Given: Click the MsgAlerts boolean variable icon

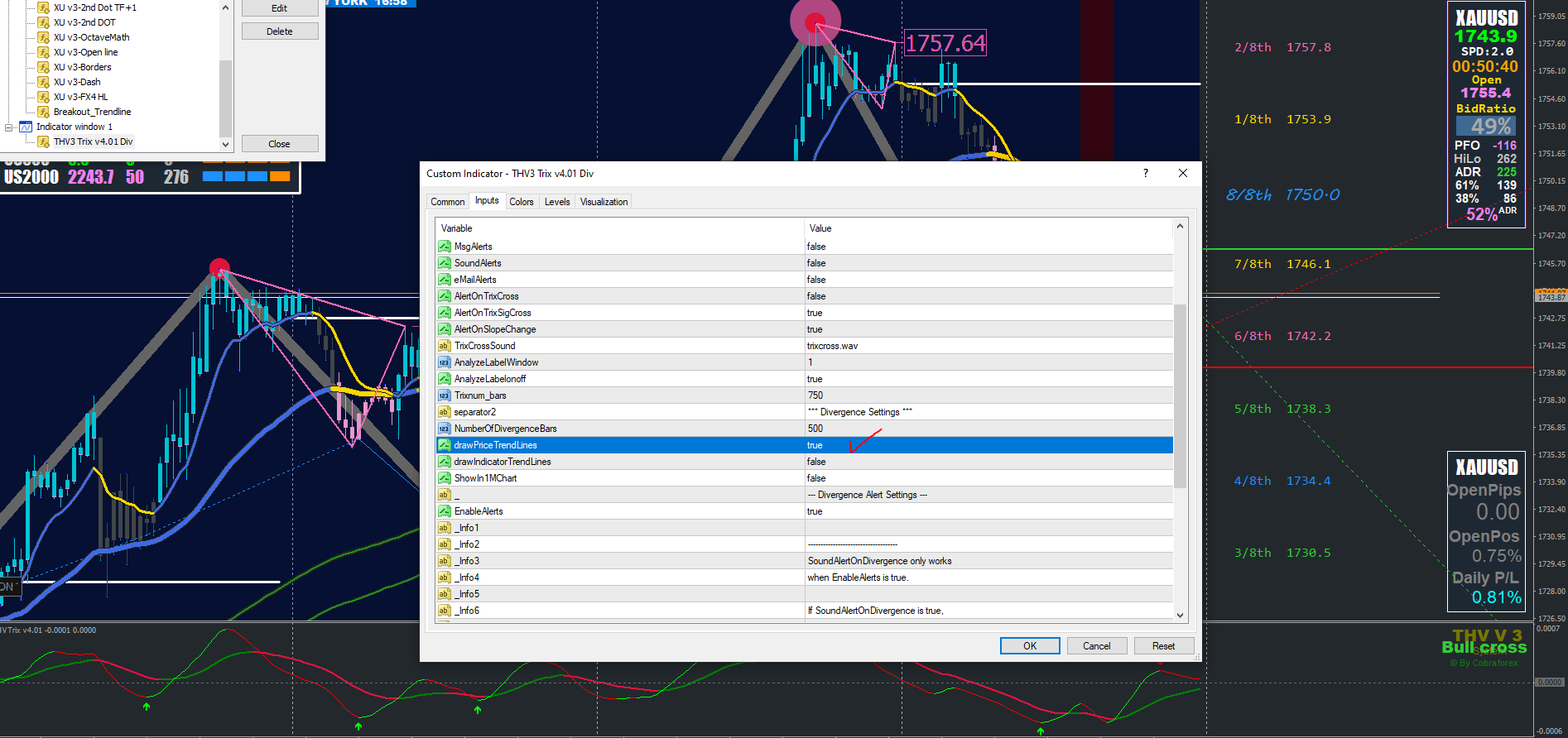Looking at the screenshot, I should click(445, 247).
